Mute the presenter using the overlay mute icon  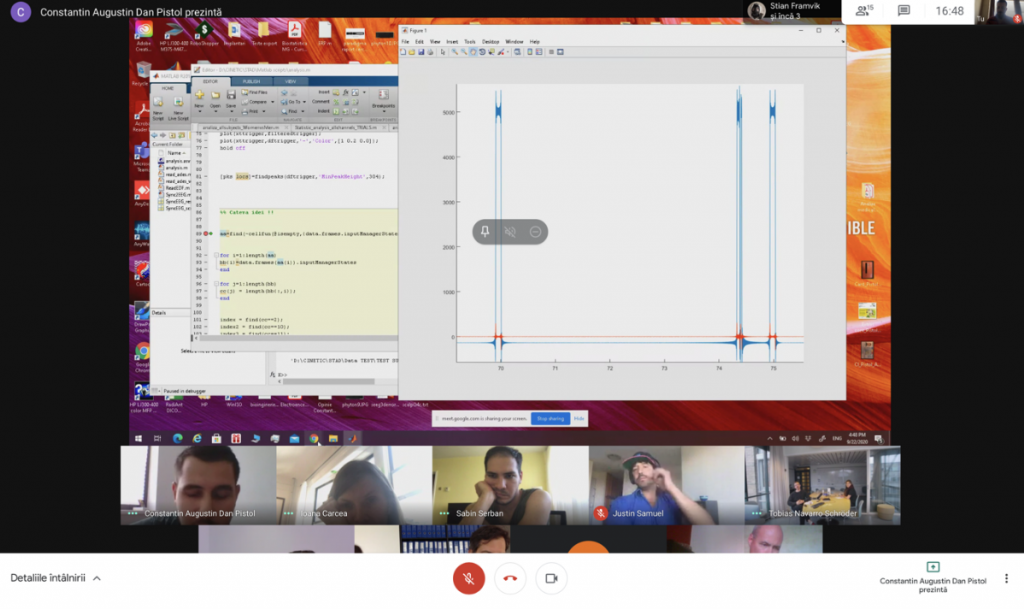(510, 231)
